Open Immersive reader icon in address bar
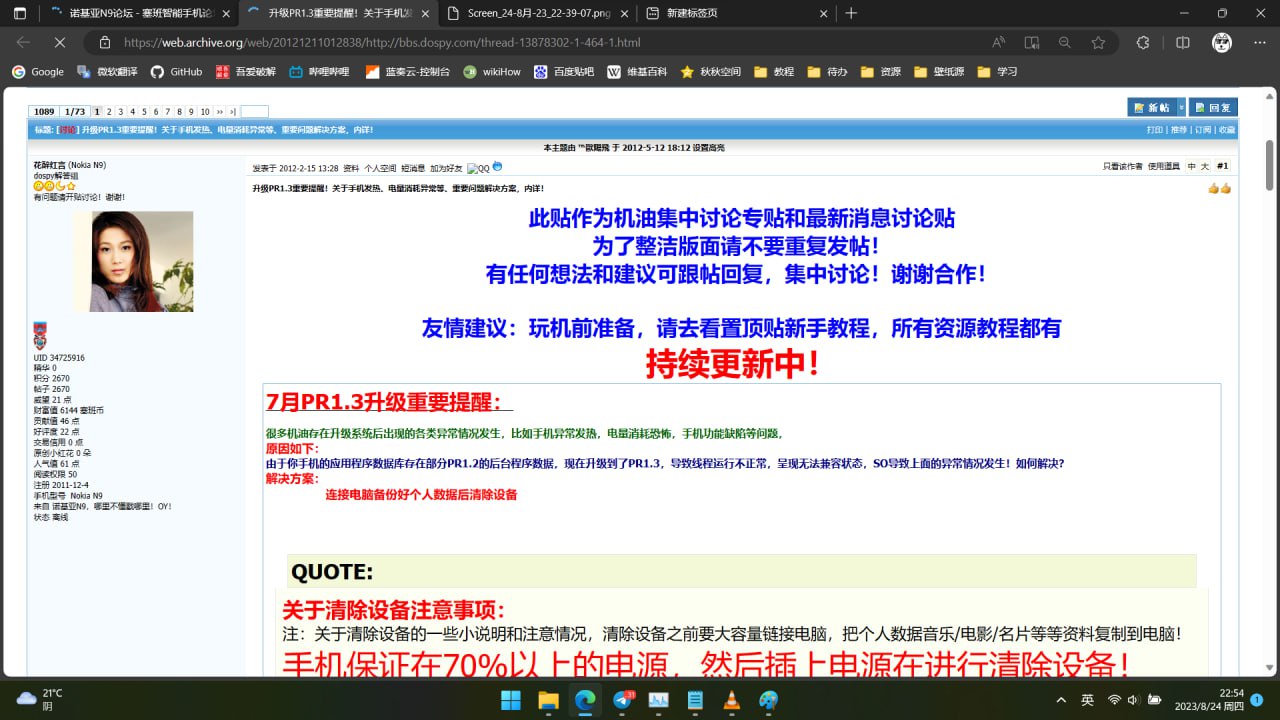 [x=1031, y=43]
